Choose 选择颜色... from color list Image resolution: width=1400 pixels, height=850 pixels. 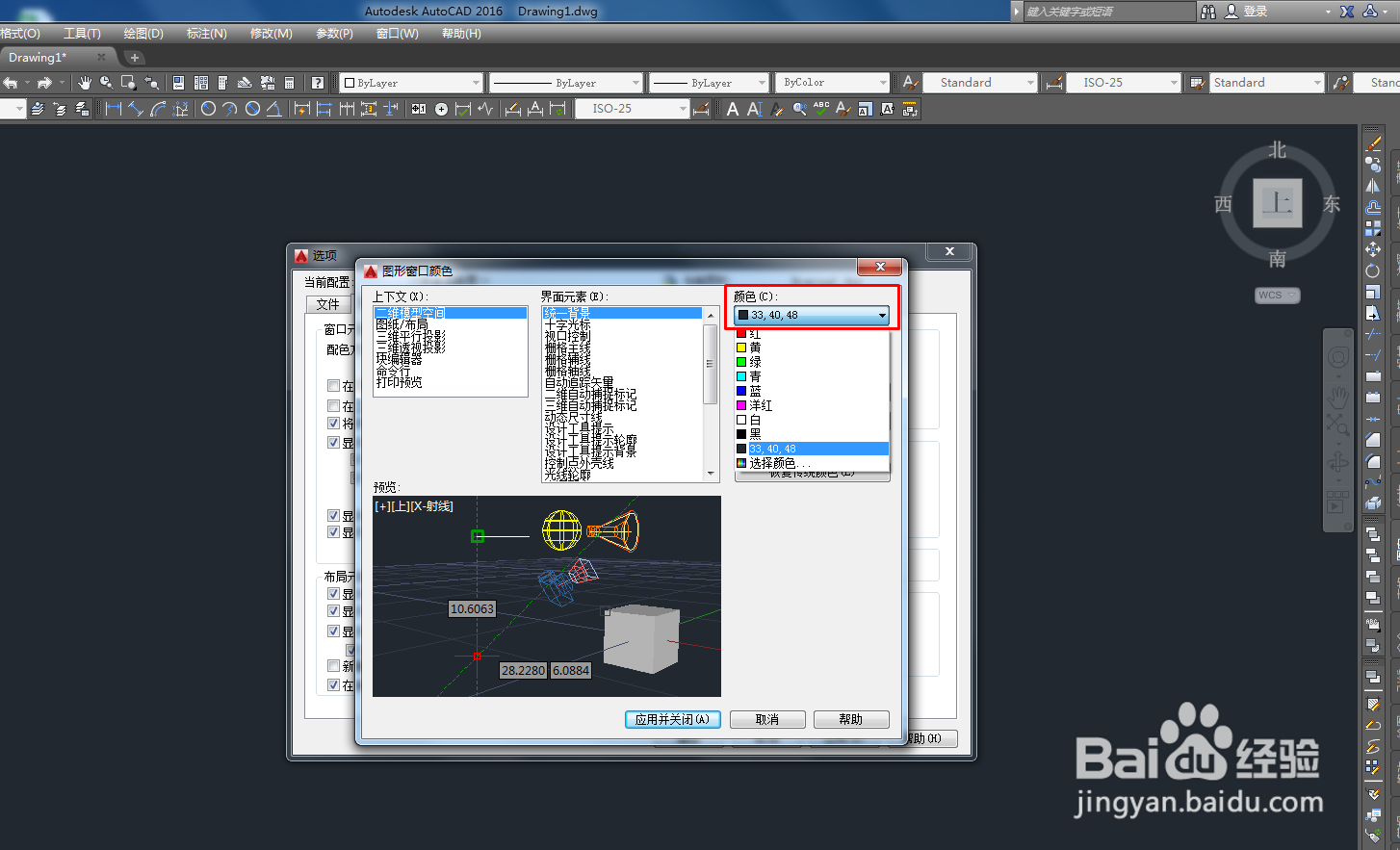click(812, 463)
